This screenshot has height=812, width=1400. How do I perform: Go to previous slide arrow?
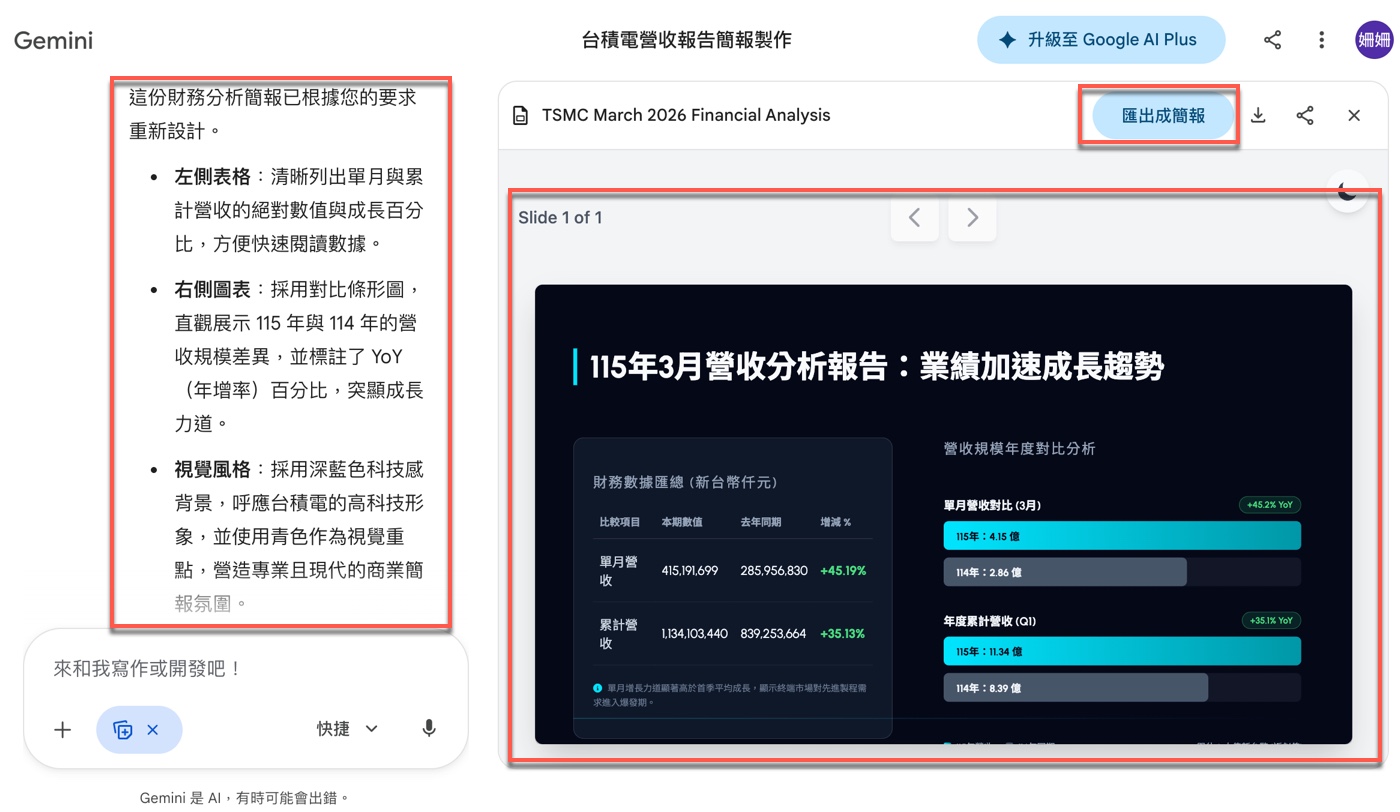coord(914,217)
